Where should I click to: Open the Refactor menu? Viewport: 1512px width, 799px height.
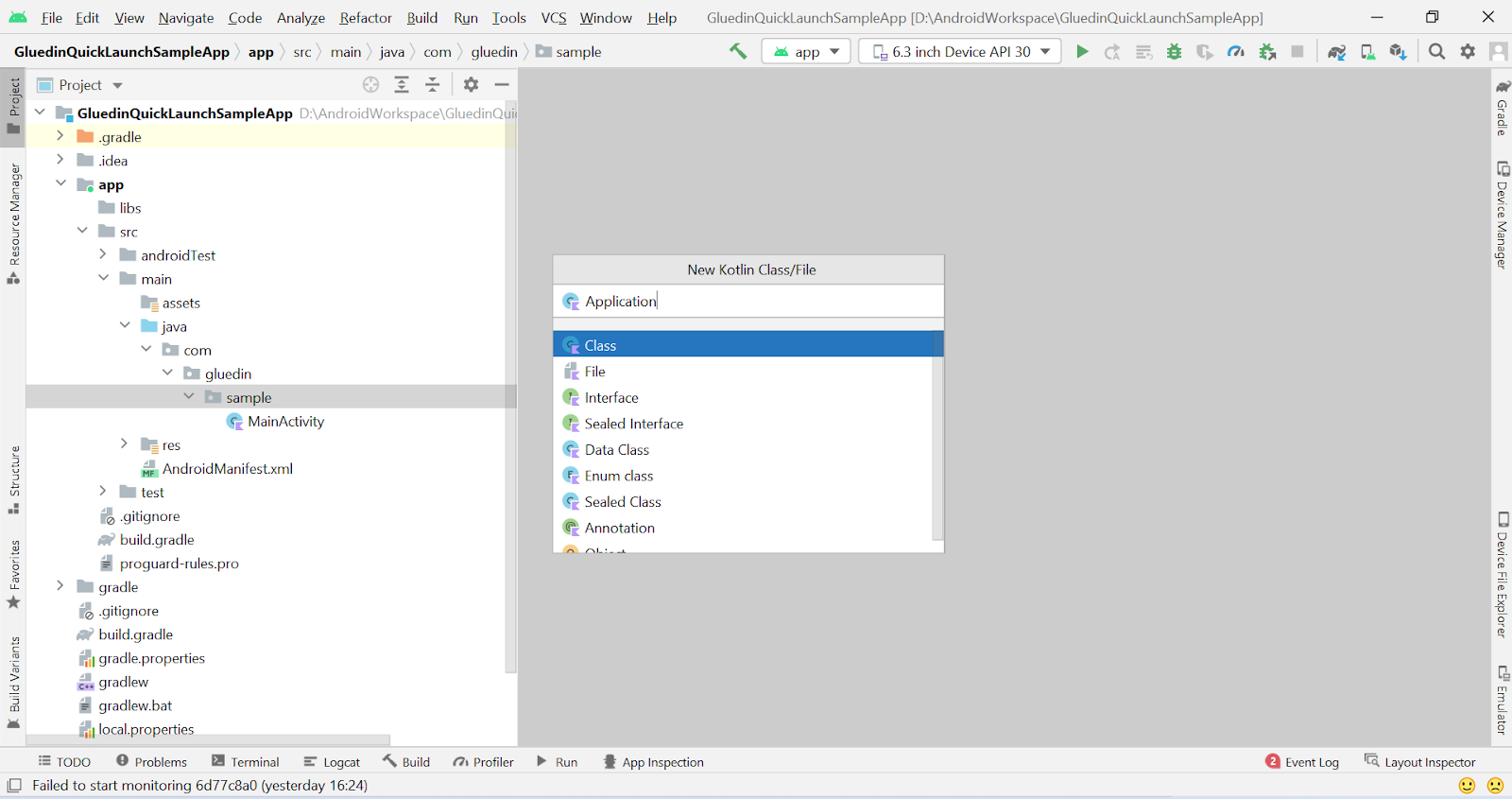(366, 18)
